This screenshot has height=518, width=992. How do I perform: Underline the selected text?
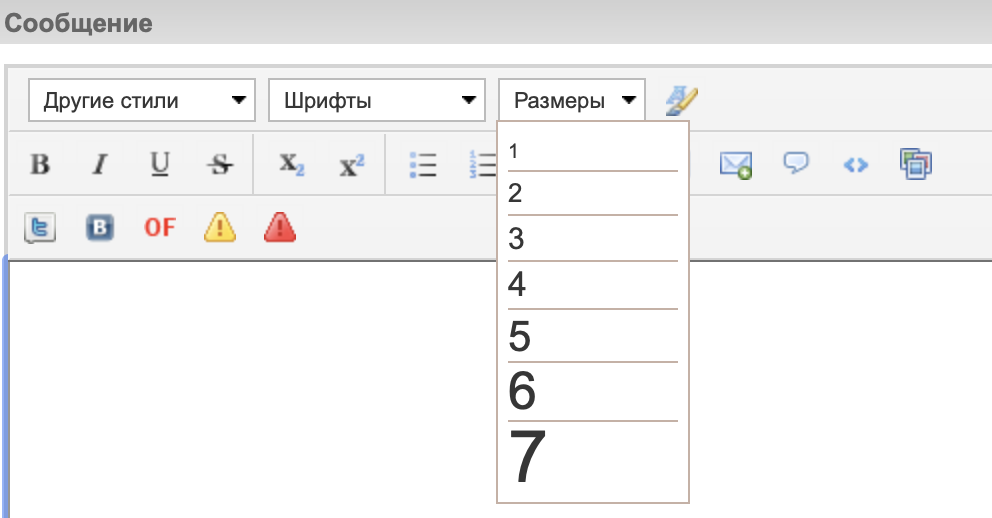coord(159,164)
